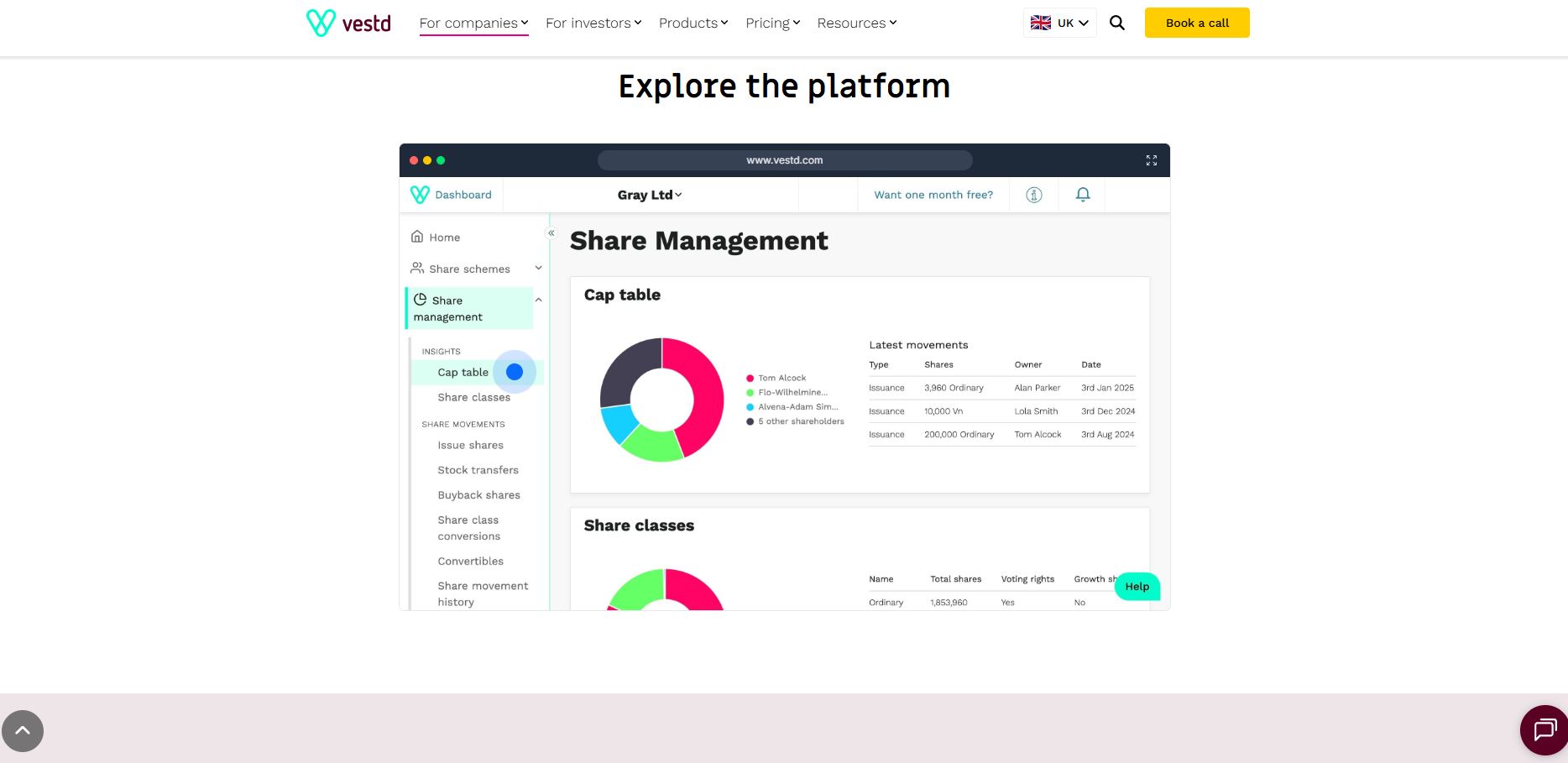Click the notifications bell icon
This screenshot has width=1568, height=763.
pos(1083,195)
